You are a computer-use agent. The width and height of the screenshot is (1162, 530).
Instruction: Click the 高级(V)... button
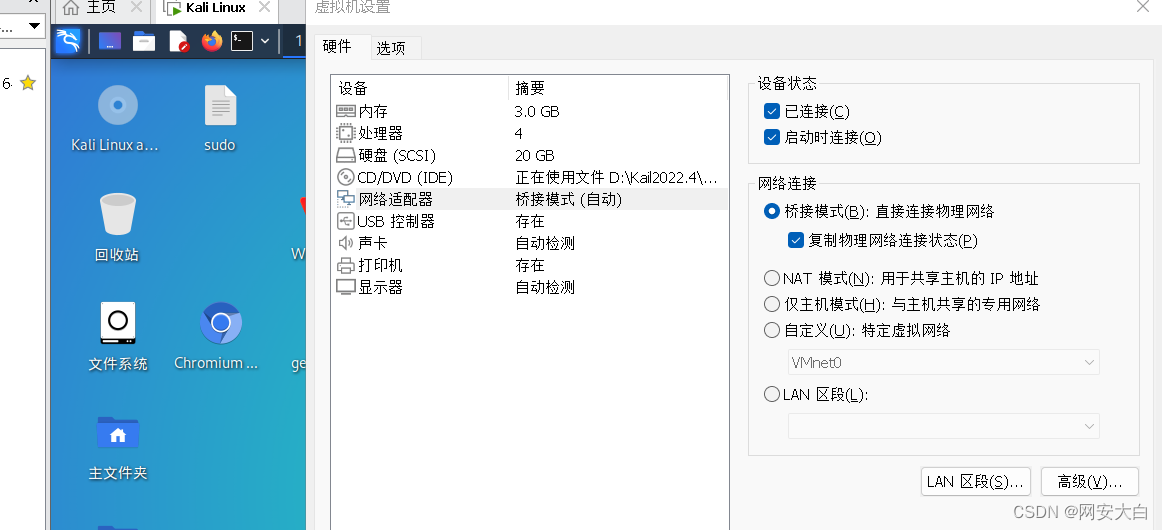(1089, 482)
